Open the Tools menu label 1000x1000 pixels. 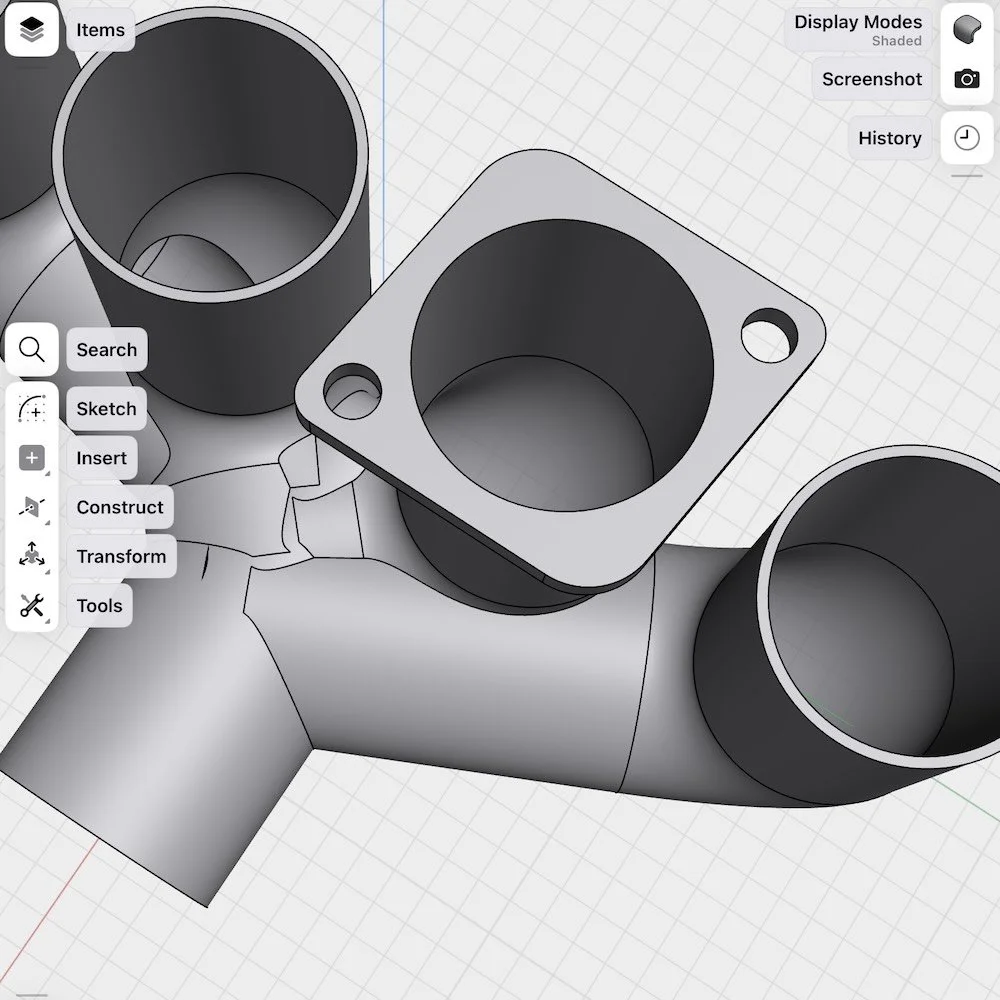coord(99,605)
